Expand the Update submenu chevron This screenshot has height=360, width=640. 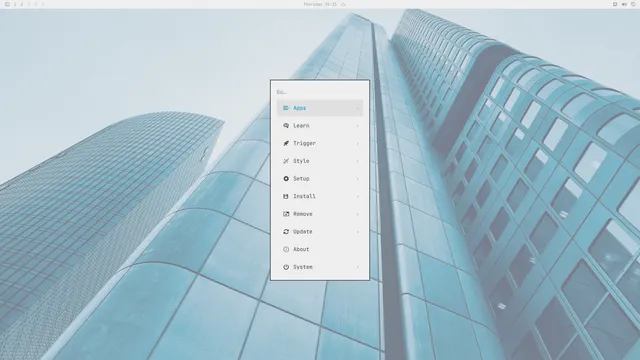tap(358, 231)
